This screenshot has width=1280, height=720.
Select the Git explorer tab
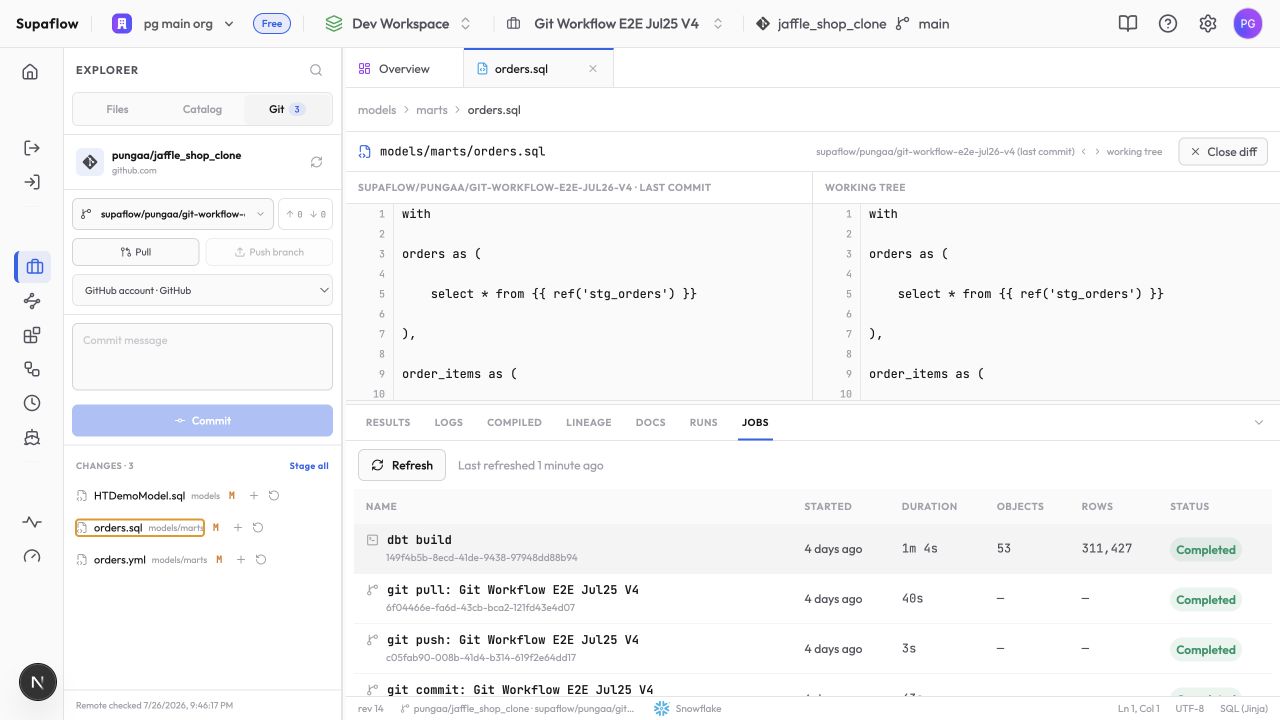[287, 109]
